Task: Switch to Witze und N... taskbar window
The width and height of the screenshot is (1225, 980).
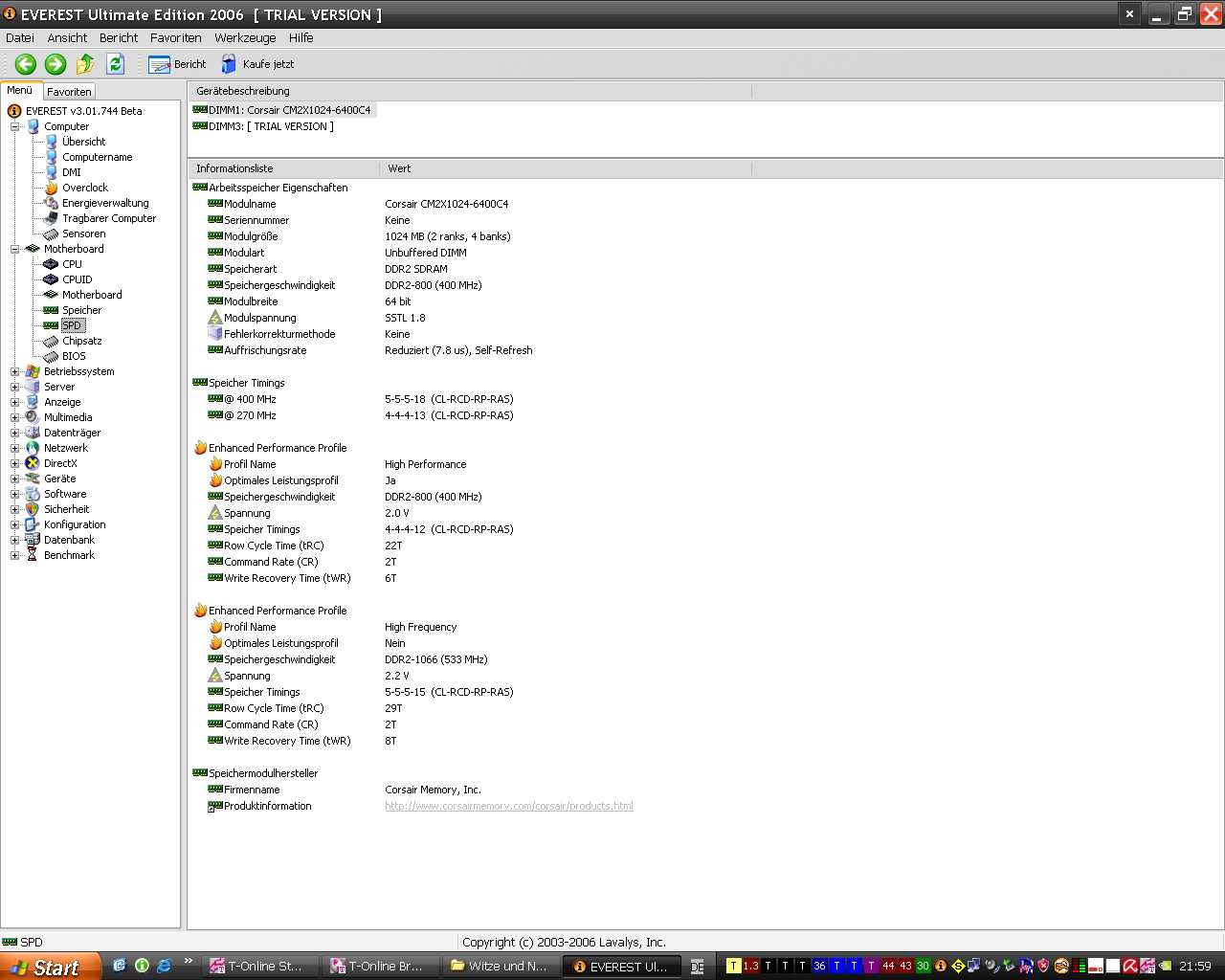Action: [x=501, y=967]
